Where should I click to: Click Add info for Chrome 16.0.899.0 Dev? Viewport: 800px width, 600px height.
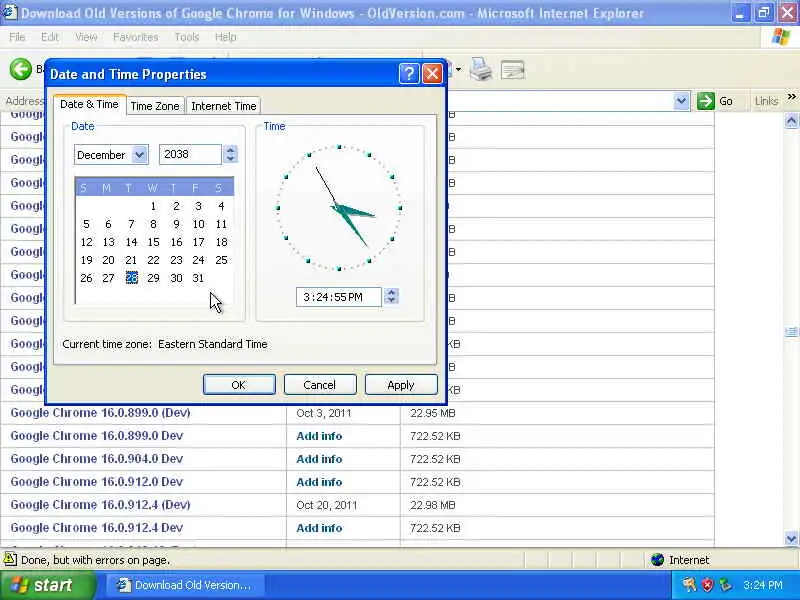(x=319, y=436)
